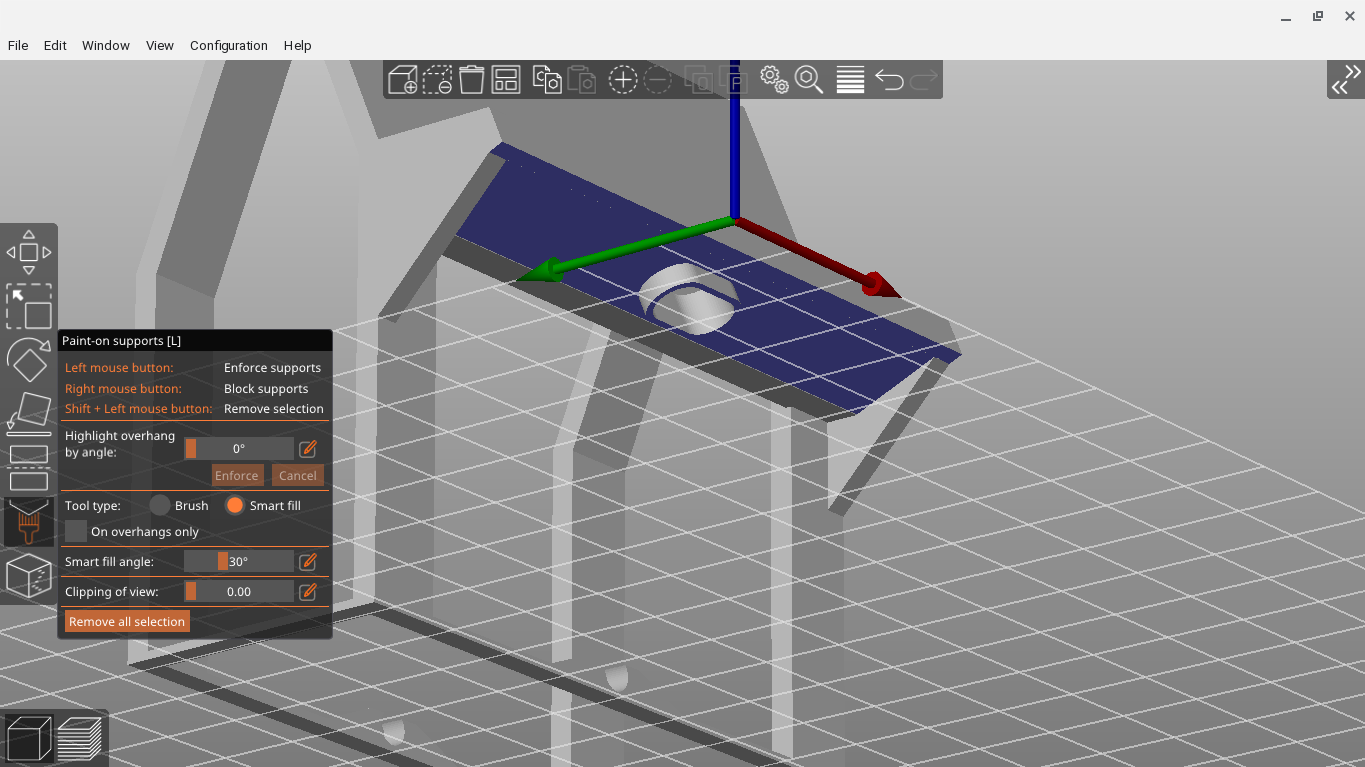1365x767 pixels.
Task: Expand the collapsed sidebar with arrows icon
Action: point(1345,80)
